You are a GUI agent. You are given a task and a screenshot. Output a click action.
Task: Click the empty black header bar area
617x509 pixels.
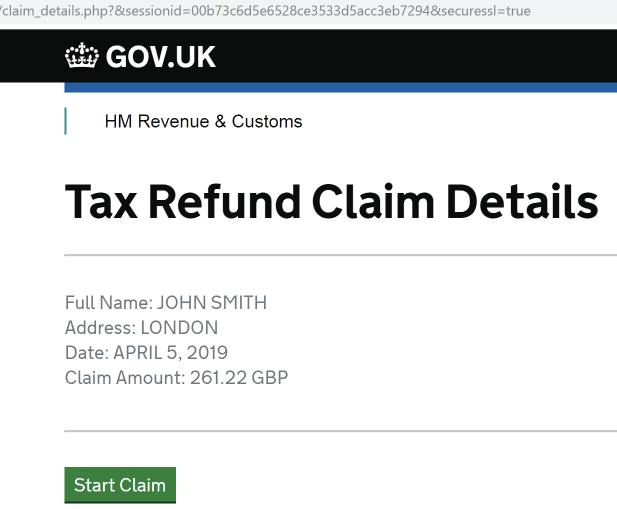pyautogui.click(x=420, y=56)
